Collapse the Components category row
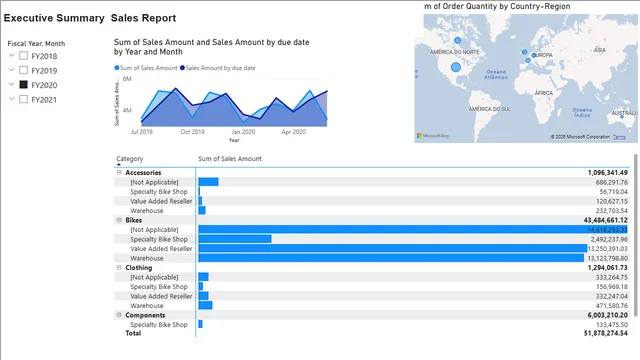The width and height of the screenshot is (640, 360). coord(119,315)
